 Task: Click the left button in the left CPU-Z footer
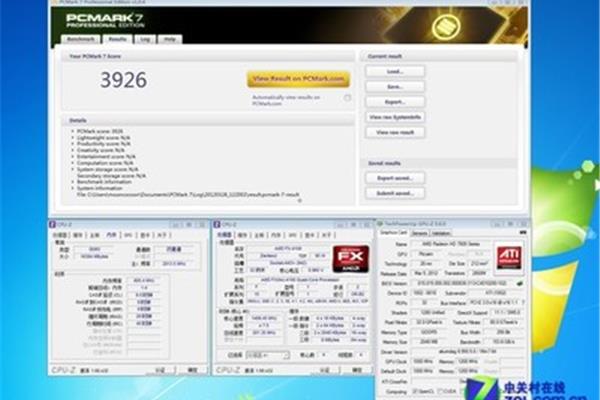tap(160, 370)
